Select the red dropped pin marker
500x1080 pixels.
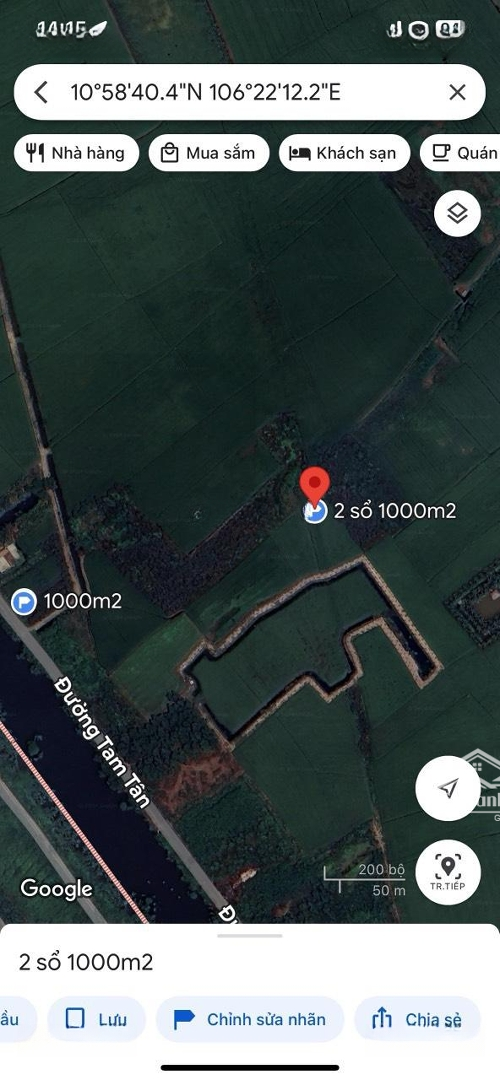click(315, 486)
